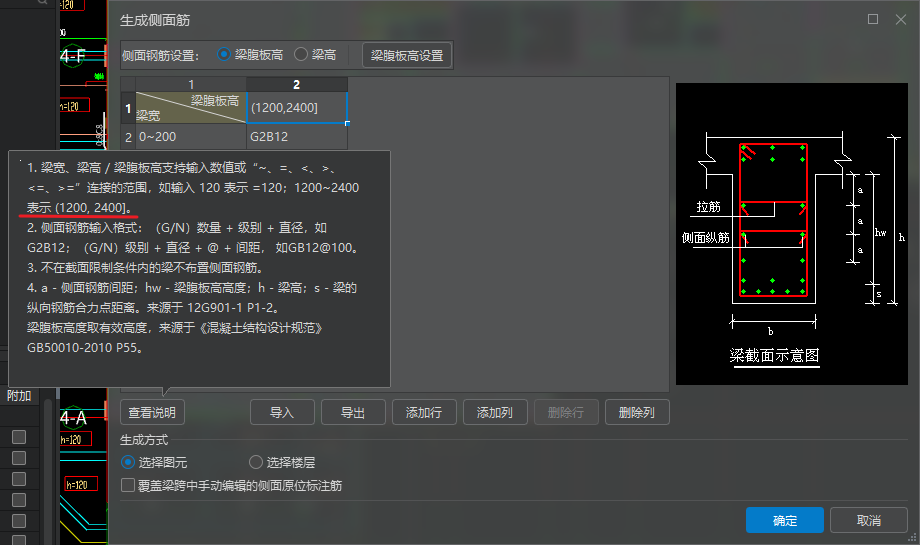
Task: Click the 梁腹板高 梁宽 diagonal header cell
Action: point(191,108)
